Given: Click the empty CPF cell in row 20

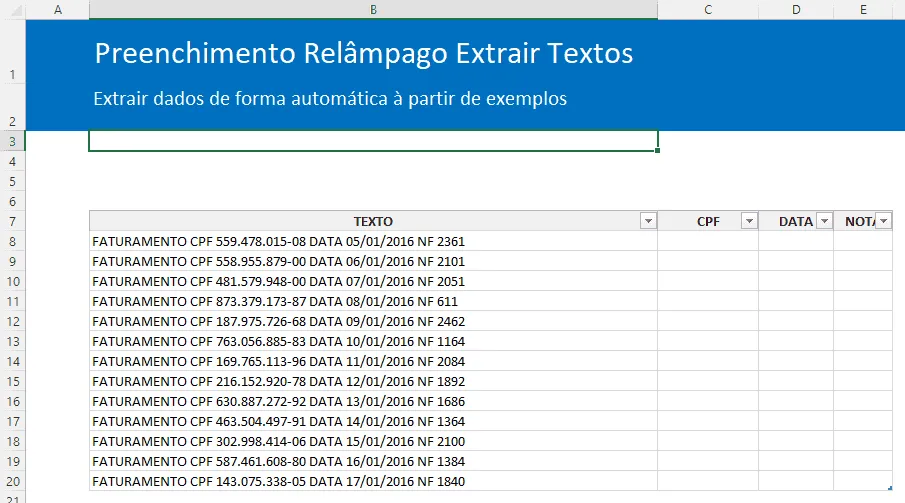Looking at the screenshot, I should (x=708, y=482).
